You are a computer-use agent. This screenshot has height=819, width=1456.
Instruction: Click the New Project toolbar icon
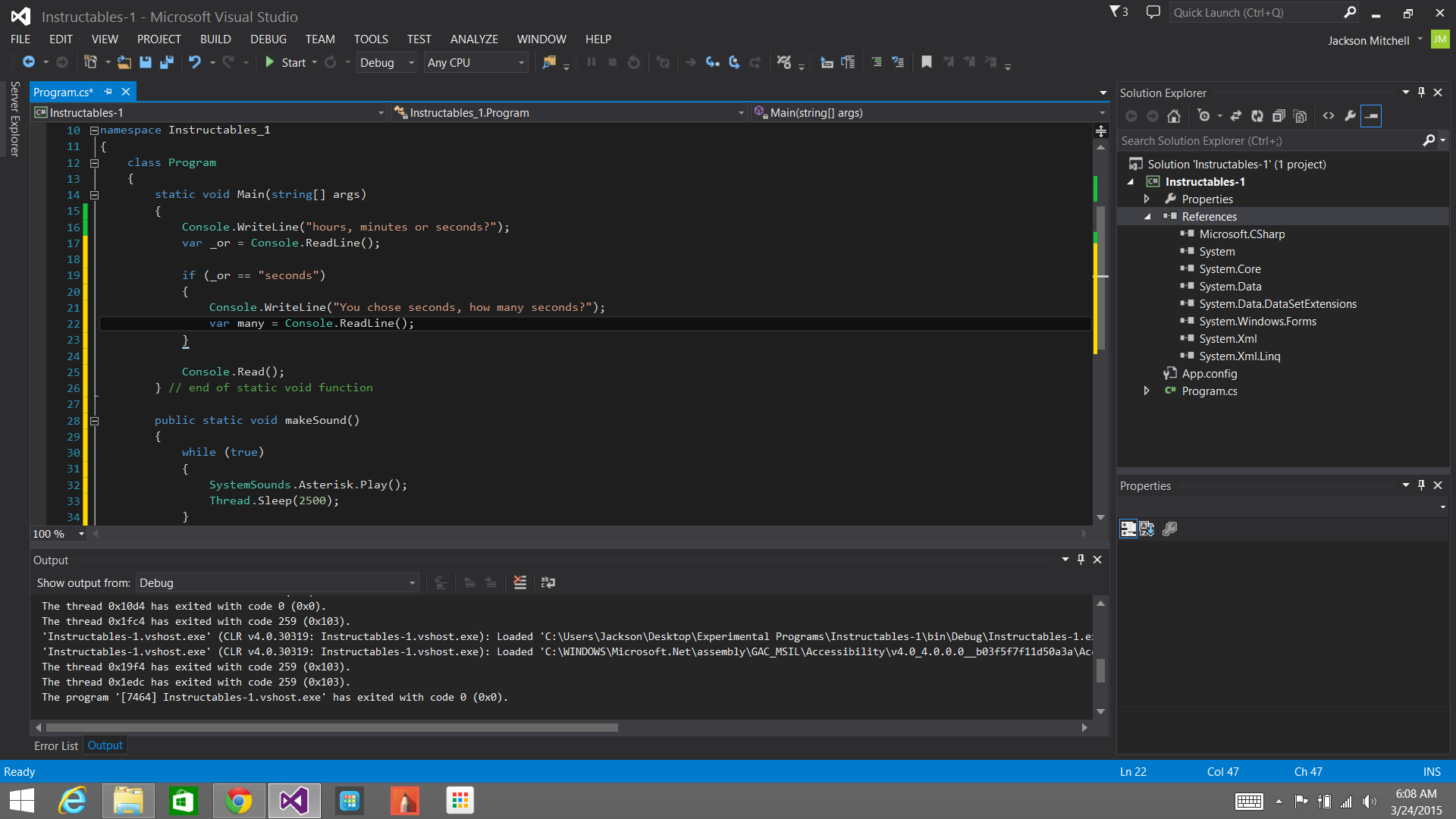[90, 62]
